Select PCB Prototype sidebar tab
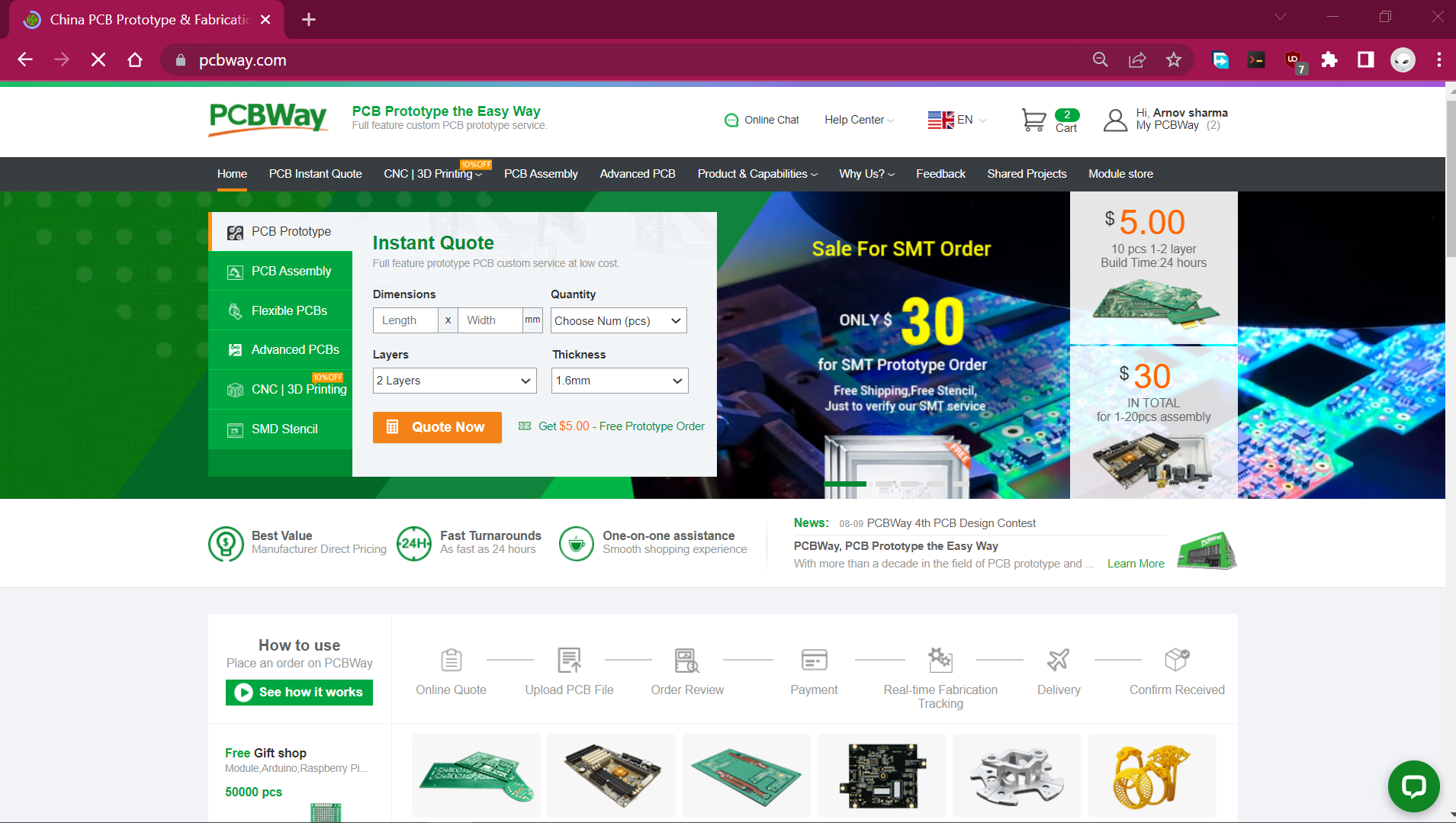 [x=281, y=232]
